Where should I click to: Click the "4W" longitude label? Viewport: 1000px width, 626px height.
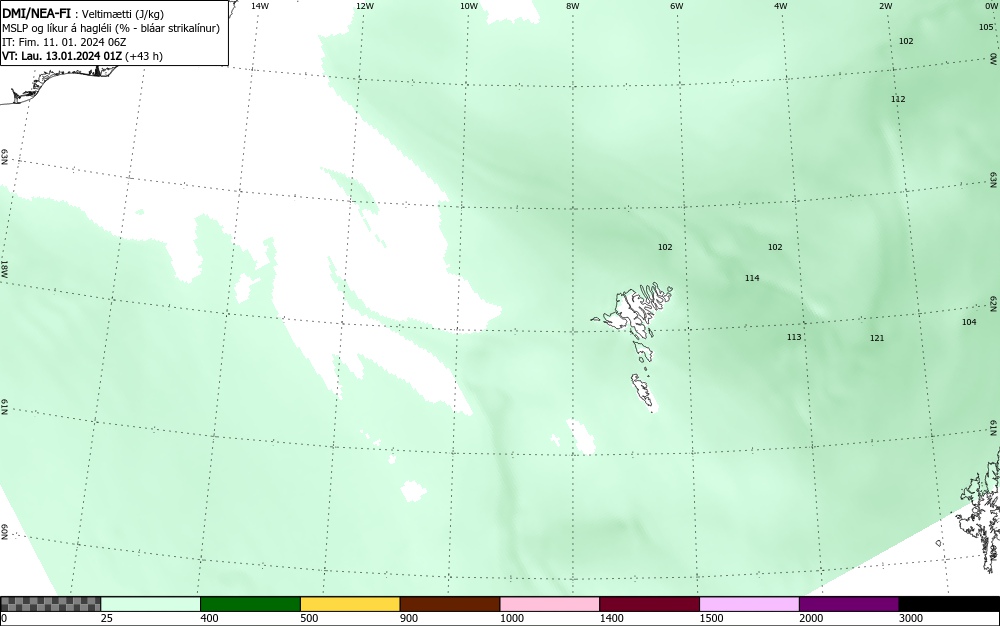pyautogui.click(x=781, y=6)
